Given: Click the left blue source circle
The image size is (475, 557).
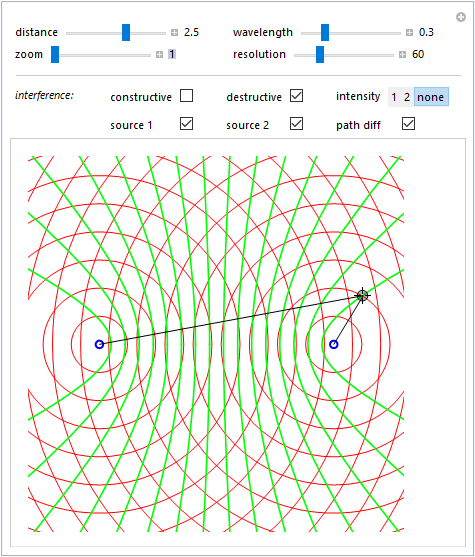Looking at the screenshot, I should click(x=99, y=344).
